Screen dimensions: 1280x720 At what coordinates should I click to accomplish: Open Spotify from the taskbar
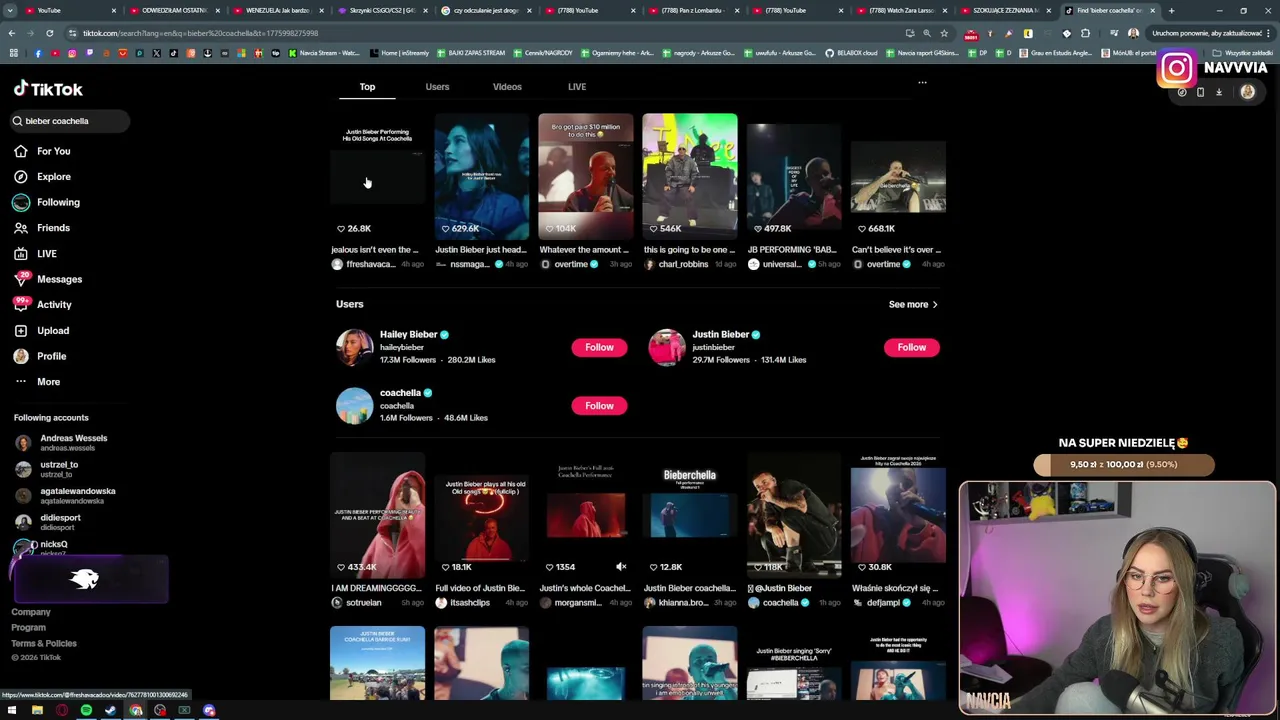click(86, 711)
